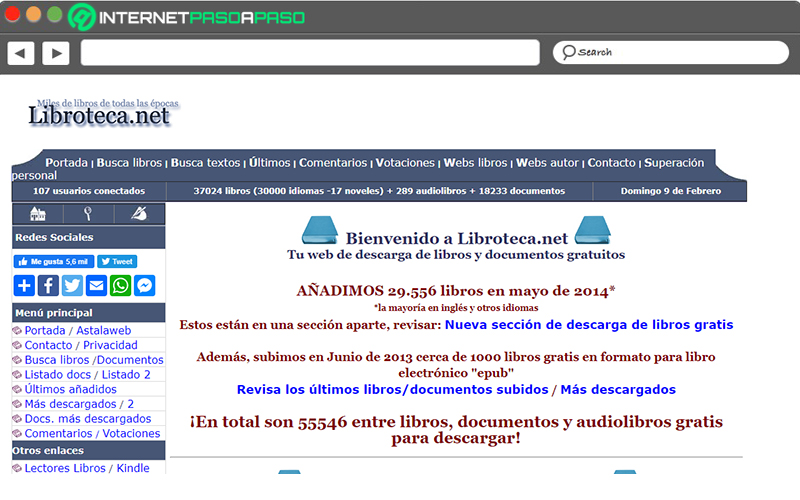Click the Domingo 9 de Febrero date
The width and height of the screenshot is (800, 500).
[670, 191]
